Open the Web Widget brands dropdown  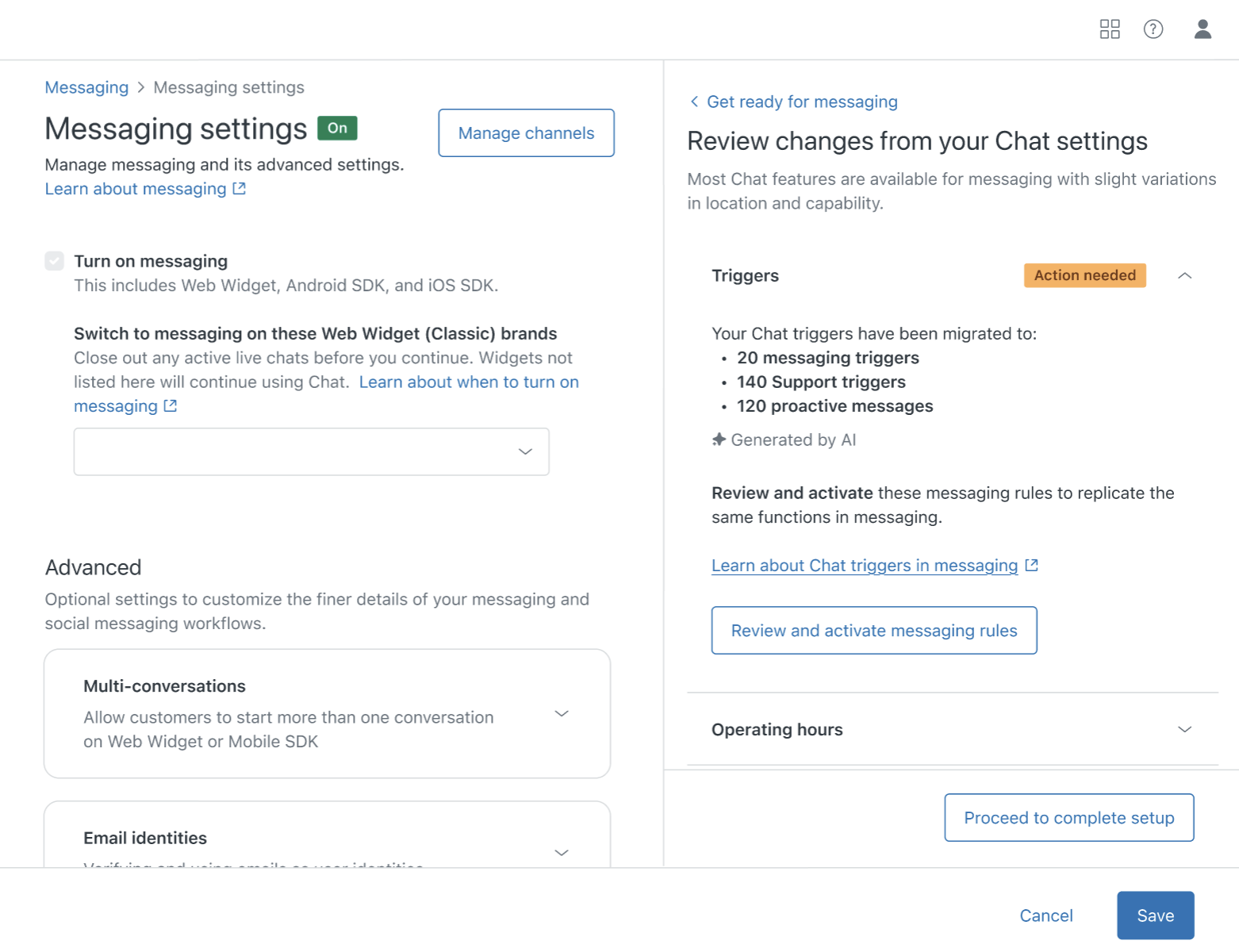312,451
